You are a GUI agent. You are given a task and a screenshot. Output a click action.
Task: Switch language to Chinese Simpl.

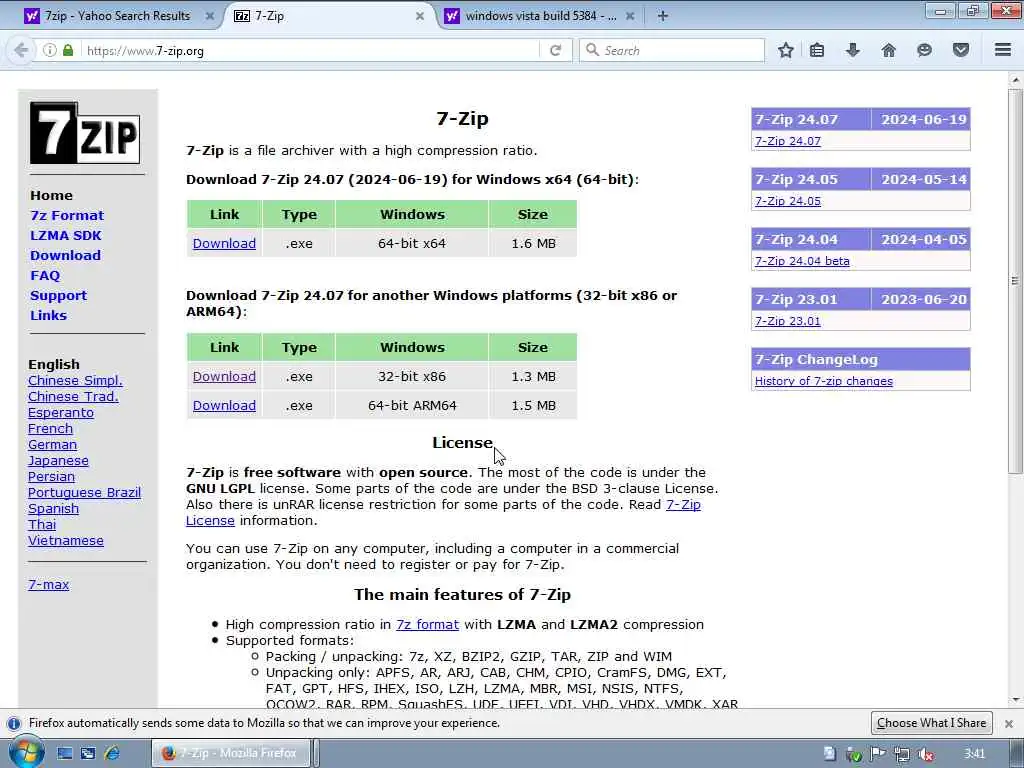tap(75, 381)
